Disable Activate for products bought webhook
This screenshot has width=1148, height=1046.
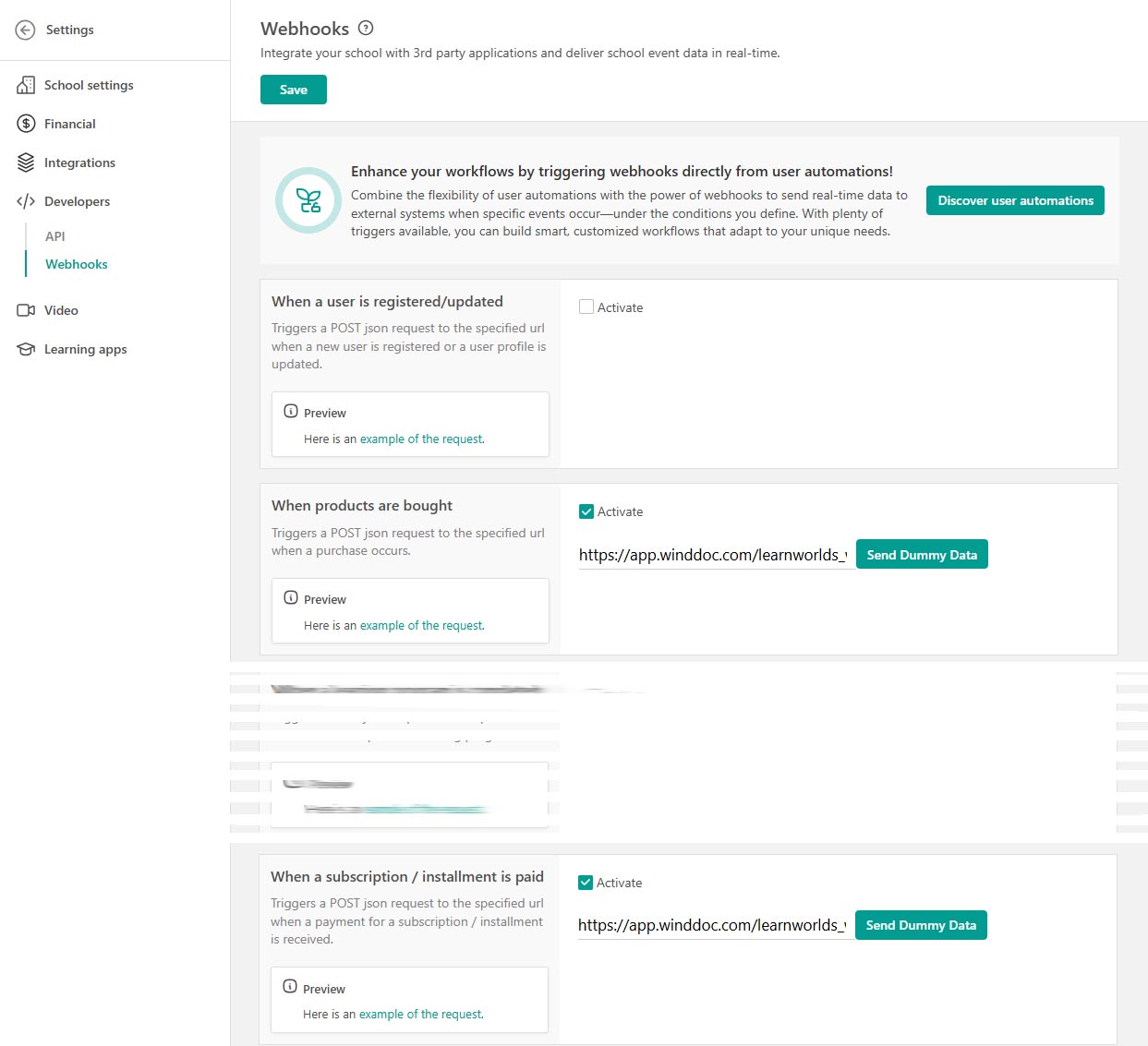[x=586, y=511]
